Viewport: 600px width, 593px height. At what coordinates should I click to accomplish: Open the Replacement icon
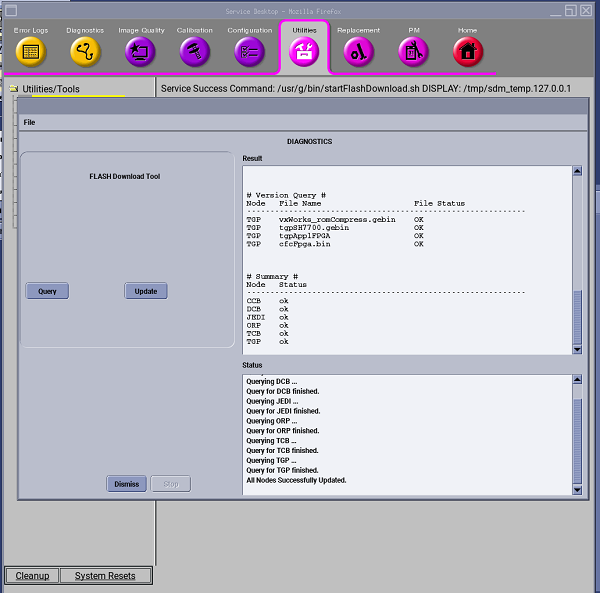[x=358, y=50]
